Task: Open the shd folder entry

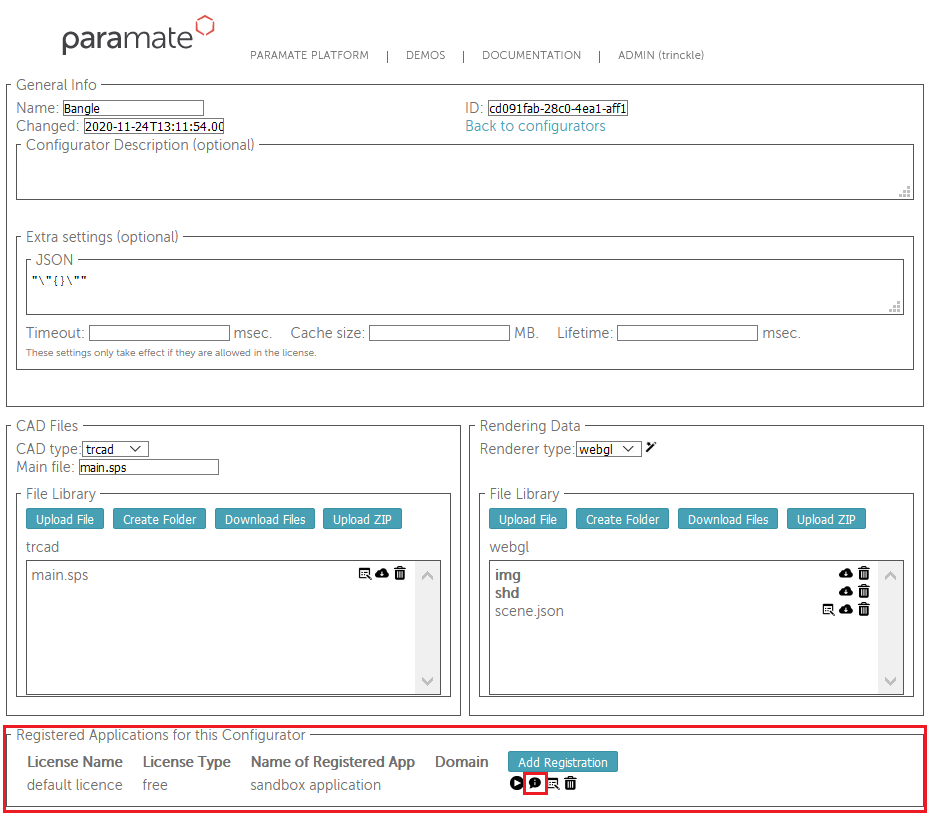Action: pos(507,593)
